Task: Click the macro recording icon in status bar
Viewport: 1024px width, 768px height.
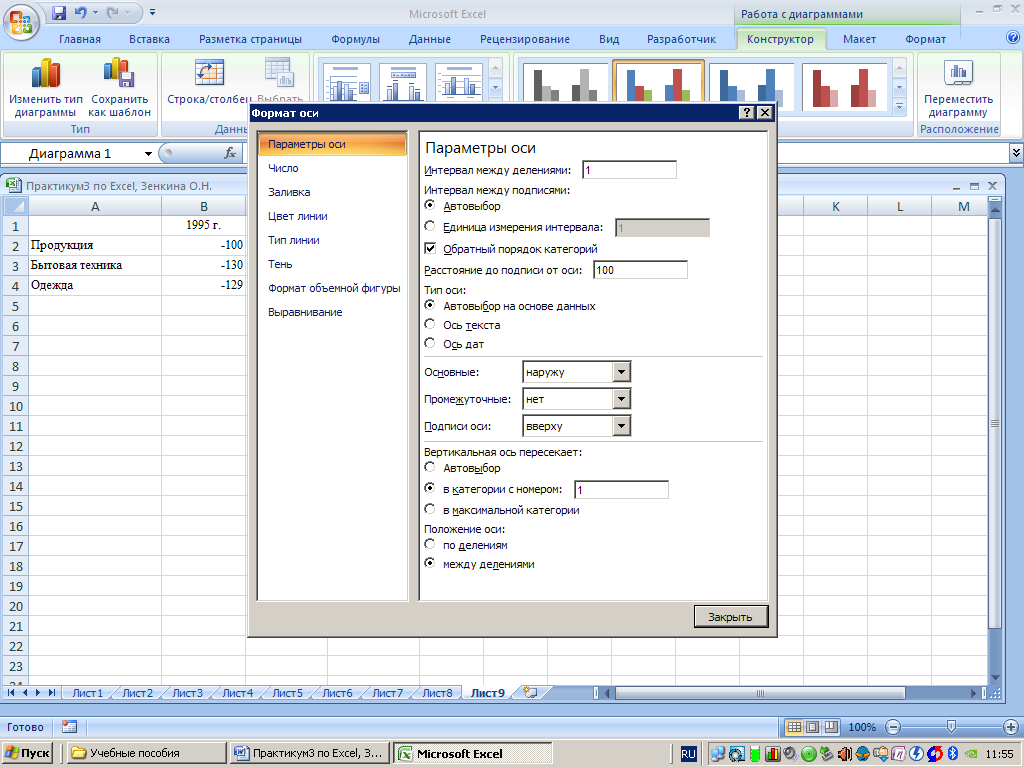Action: point(69,726)
